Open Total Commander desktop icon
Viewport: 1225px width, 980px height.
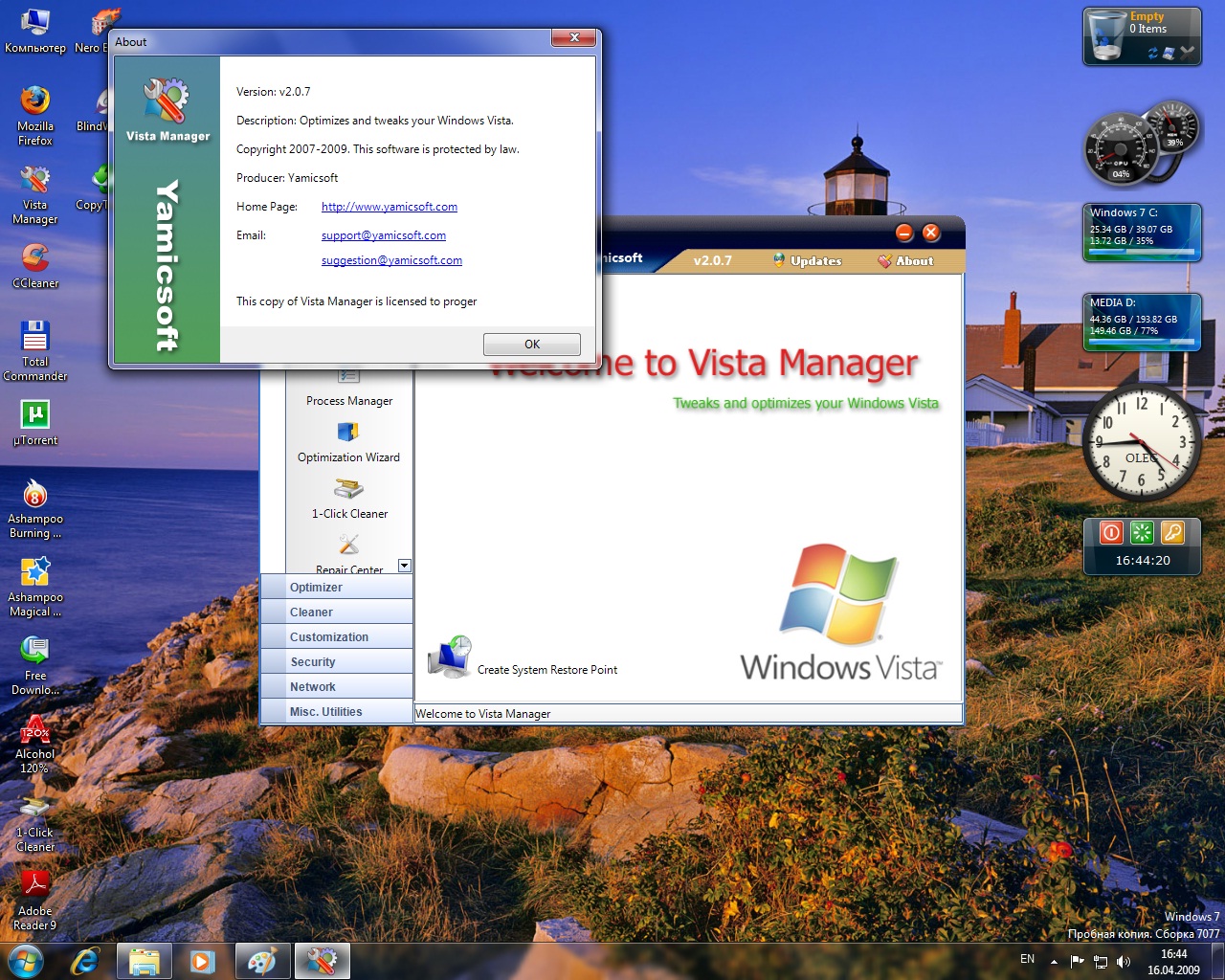tap(35, 351)
